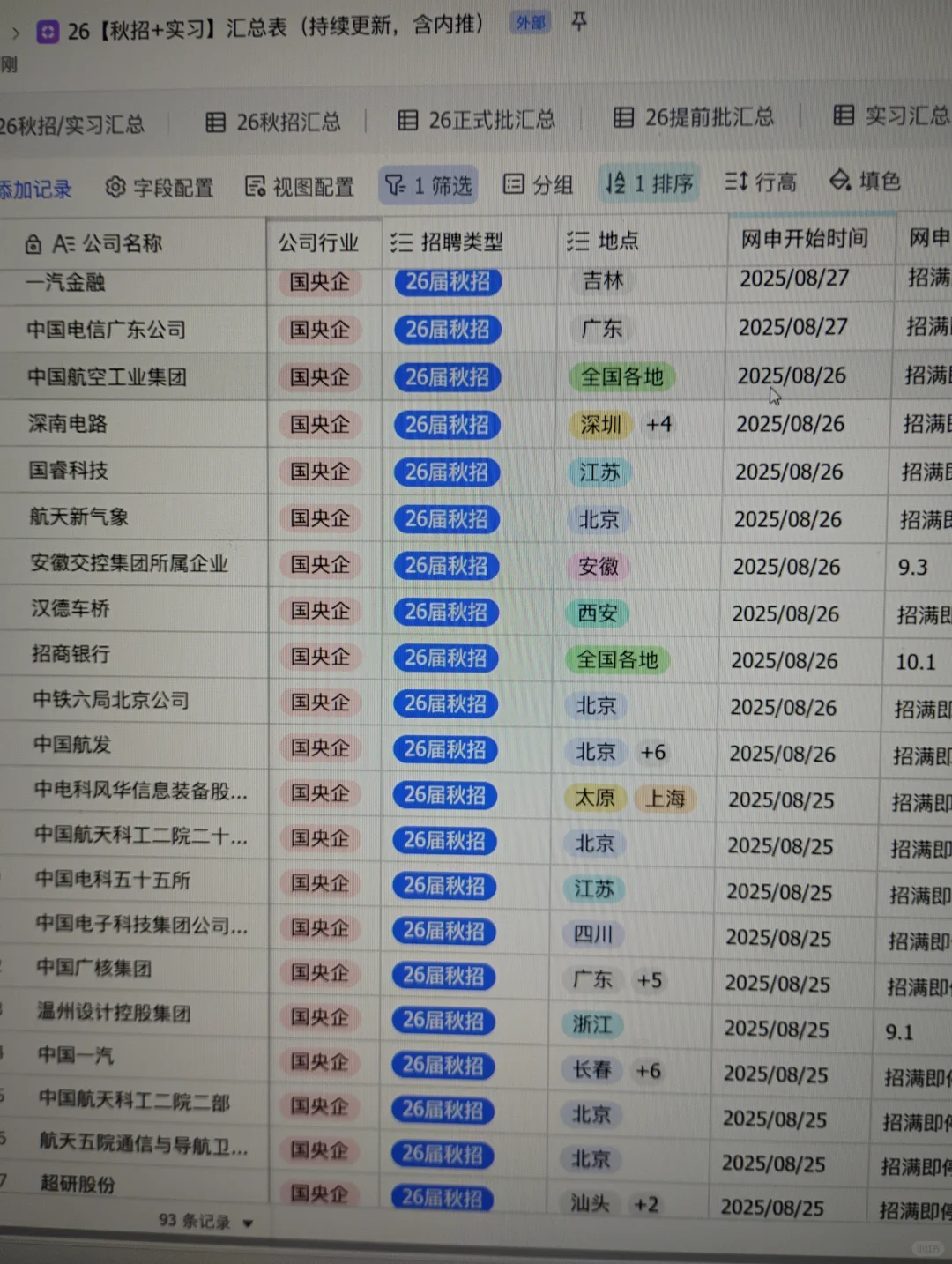Image resolution: width=952 pixels, height=1264 pixels.
Task: Open the 1 筛选 filter panel
Action: click(x=428, y=185)
